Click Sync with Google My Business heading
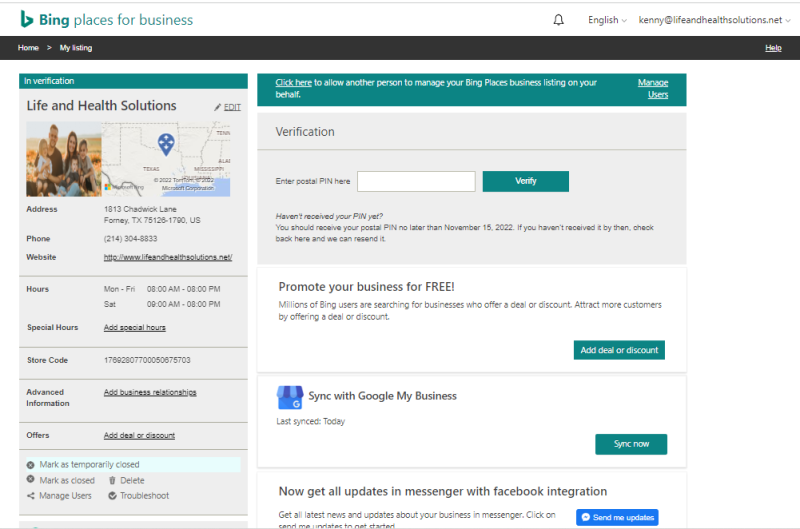Viewport: 800px width, 529px height. 382,396
